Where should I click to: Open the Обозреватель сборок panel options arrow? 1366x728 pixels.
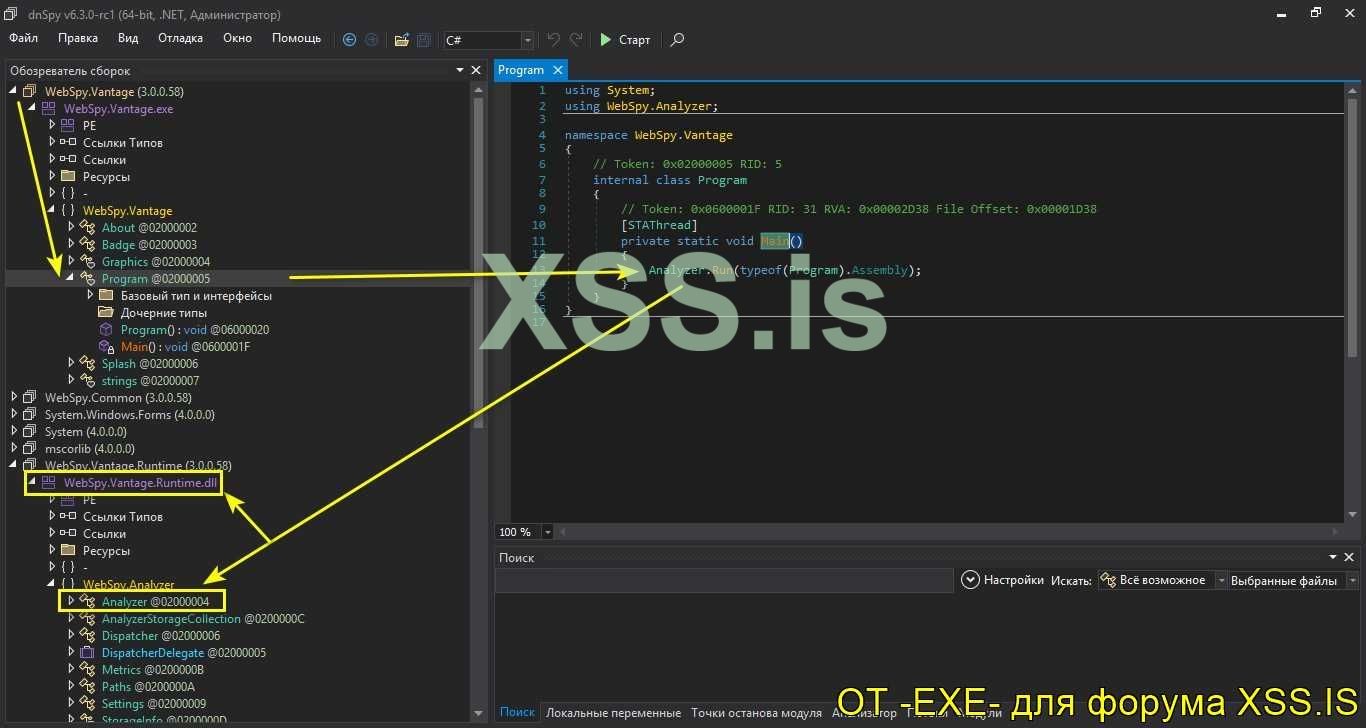pyautogui.click(x=460, y=70)
